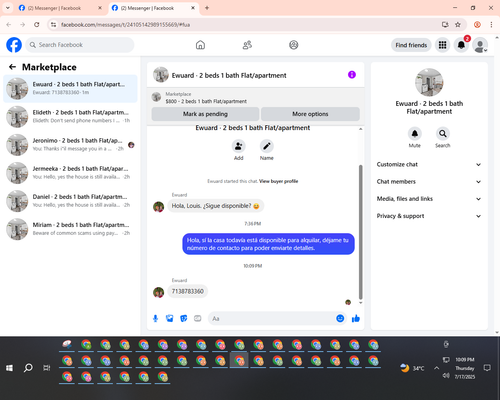The image size is (500, 400).
Task: Open the account profile avatar menu
Action: (480, 45)
